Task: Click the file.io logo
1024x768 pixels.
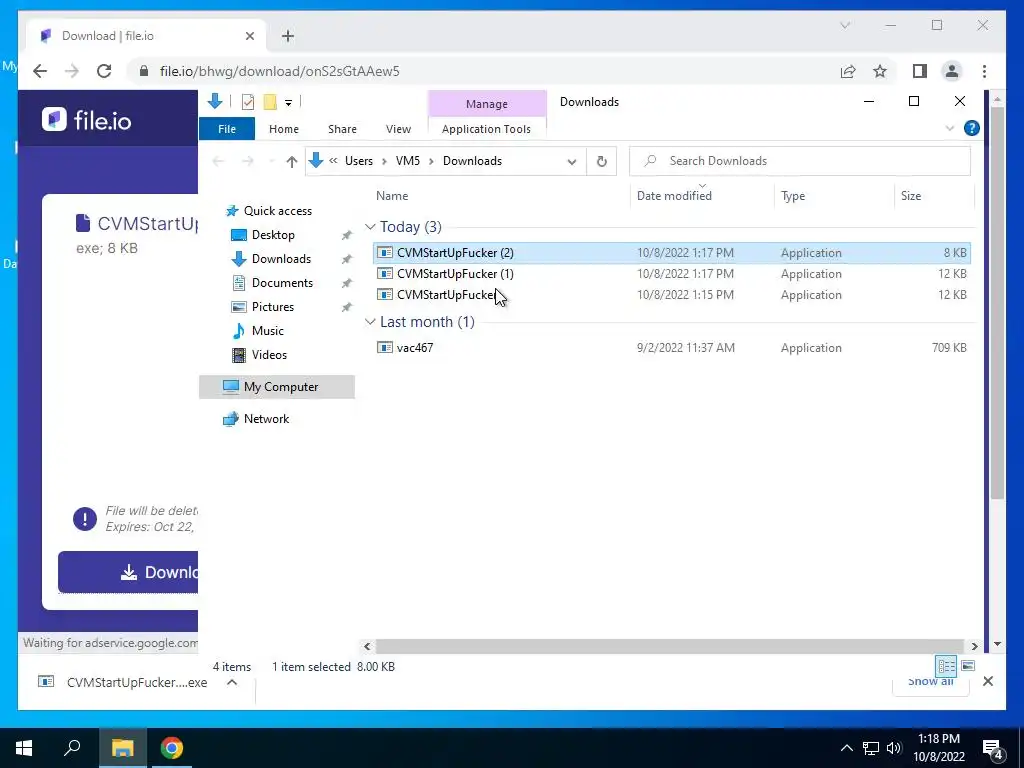Action: [87, 120]
